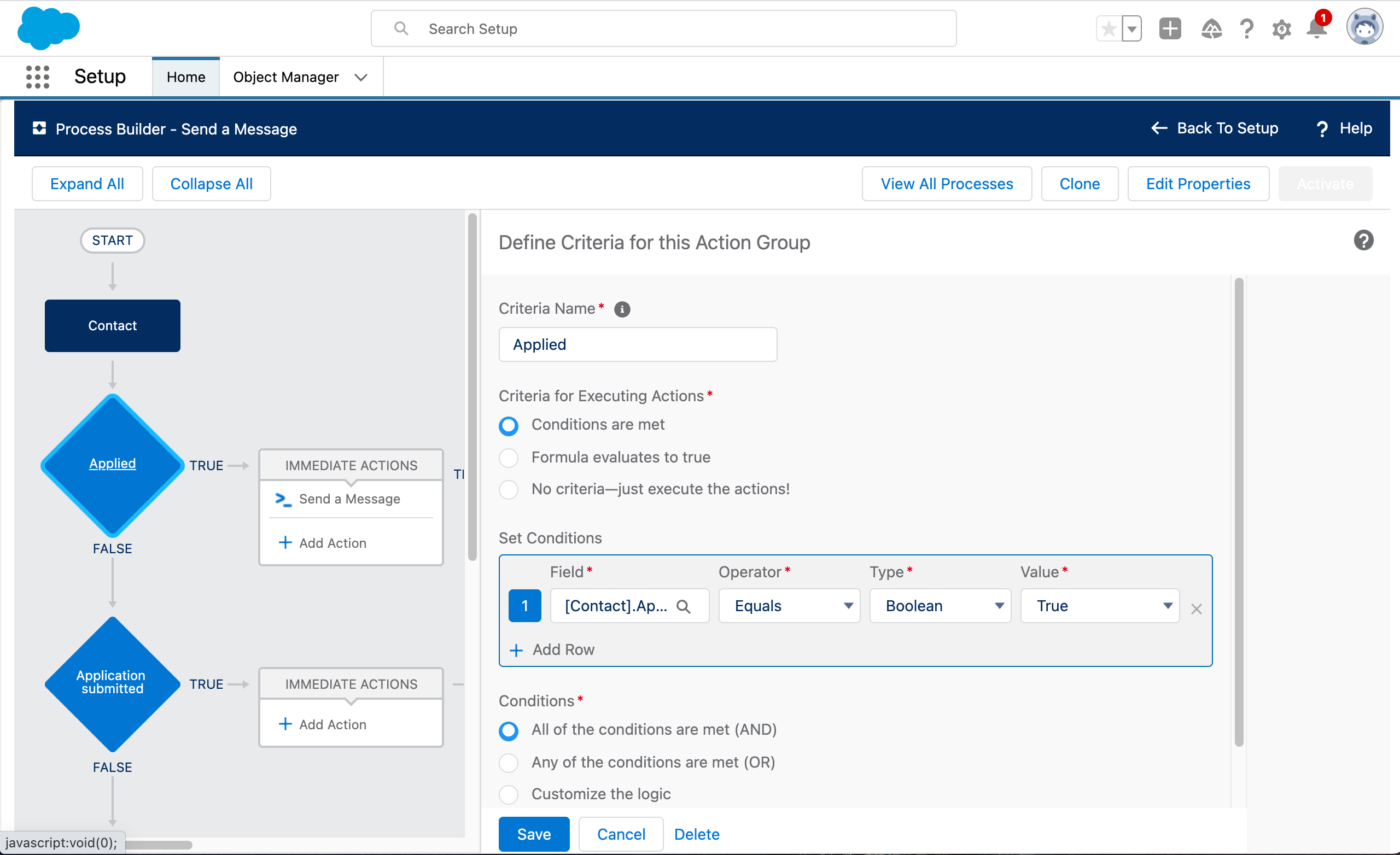Click the Salesforce cloud logo
This screenshot has width=1400, height=855.
[48, 28]
